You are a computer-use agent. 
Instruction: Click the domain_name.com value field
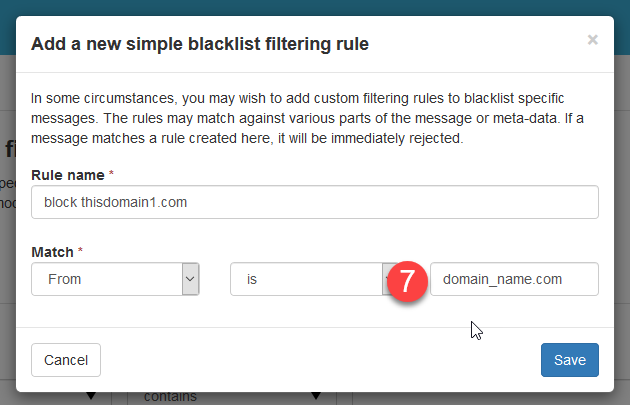514,279
